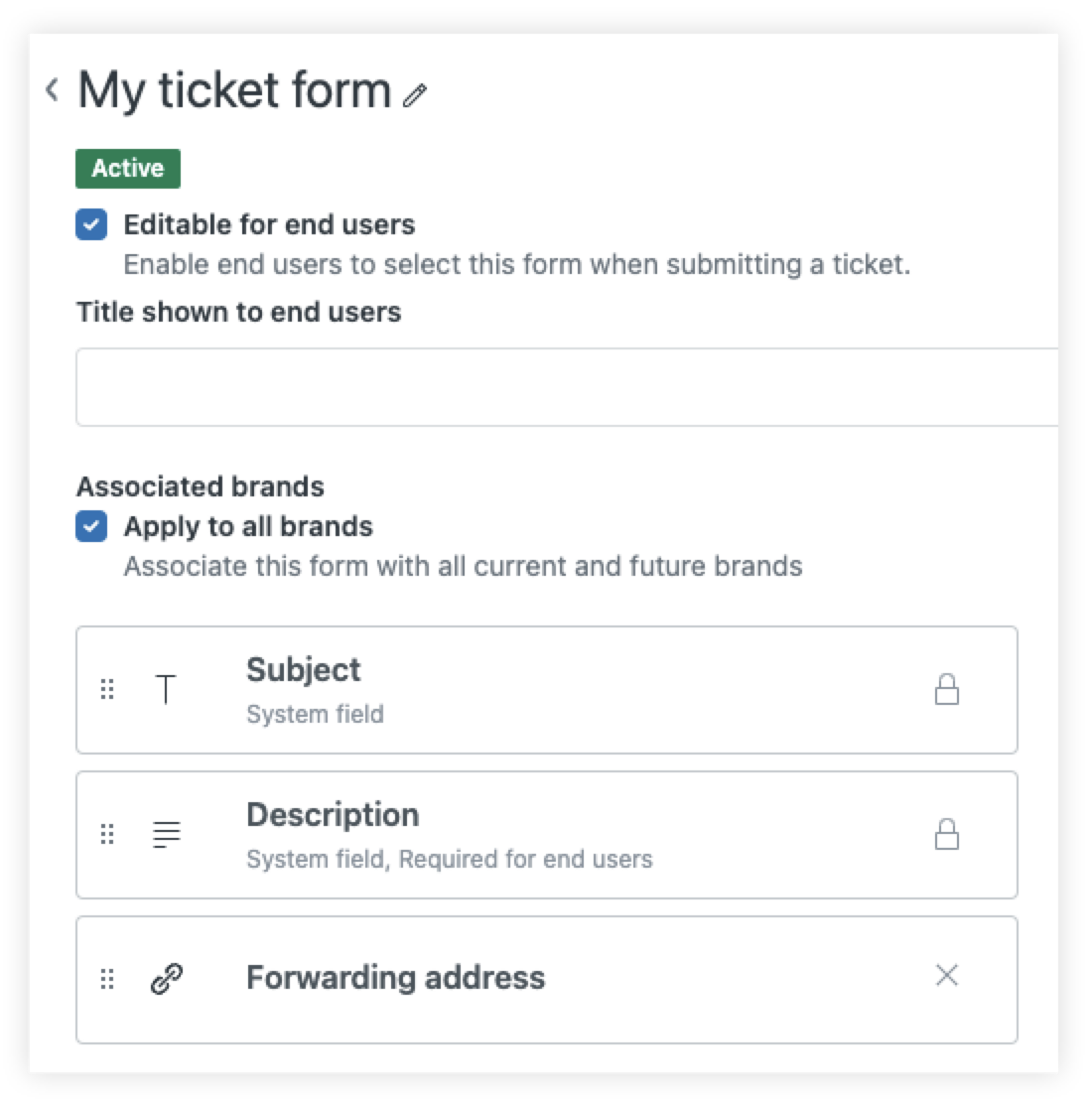The height and width of the screenshot is (1102, 1092).
Task: Click the lock icon on the Description field
Action: click(x=947, y=834)
